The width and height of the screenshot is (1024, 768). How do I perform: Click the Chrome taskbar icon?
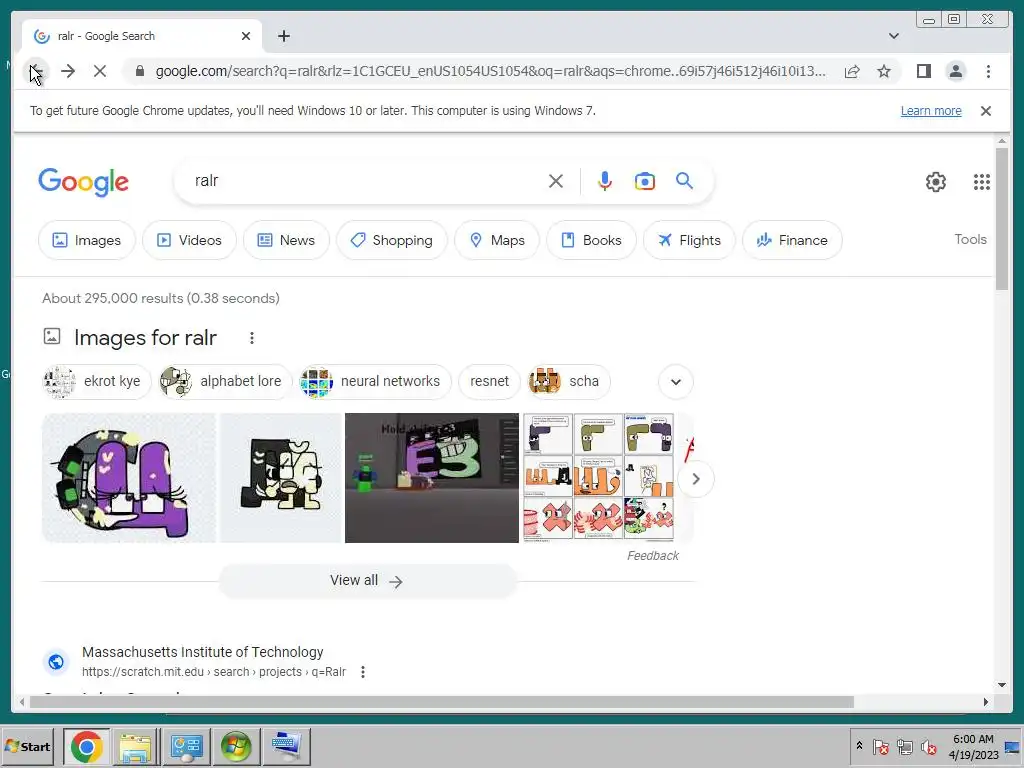click(87, 746)
